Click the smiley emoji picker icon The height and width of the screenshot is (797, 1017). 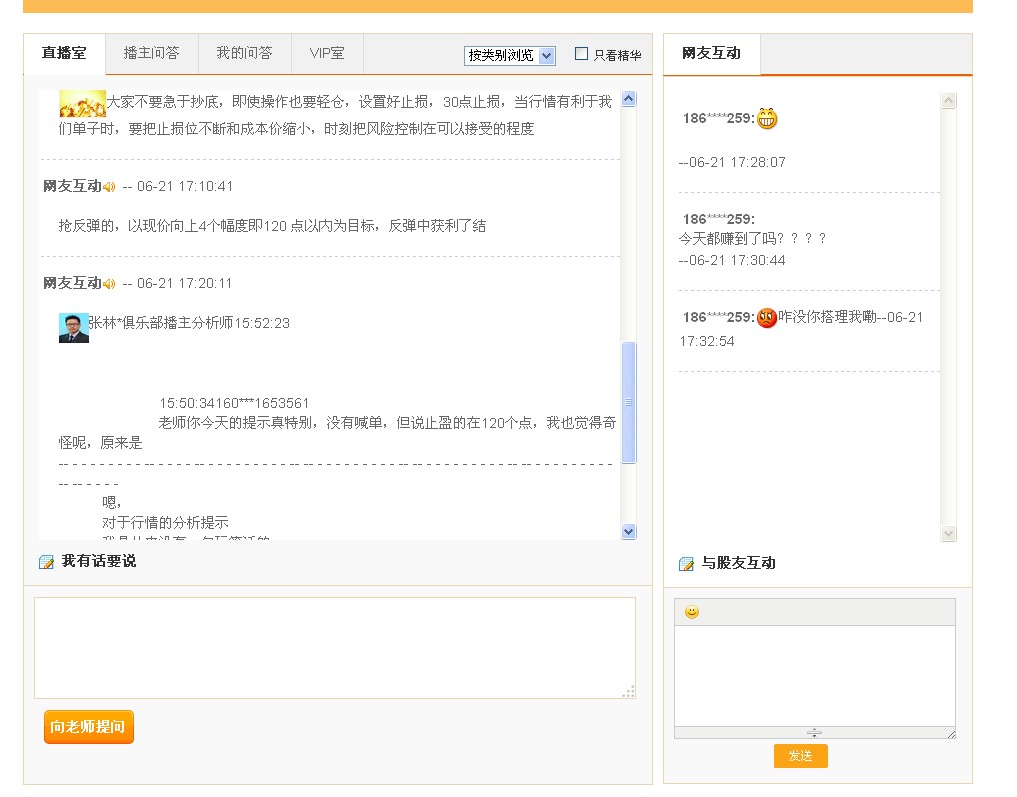tap(692, 612)
